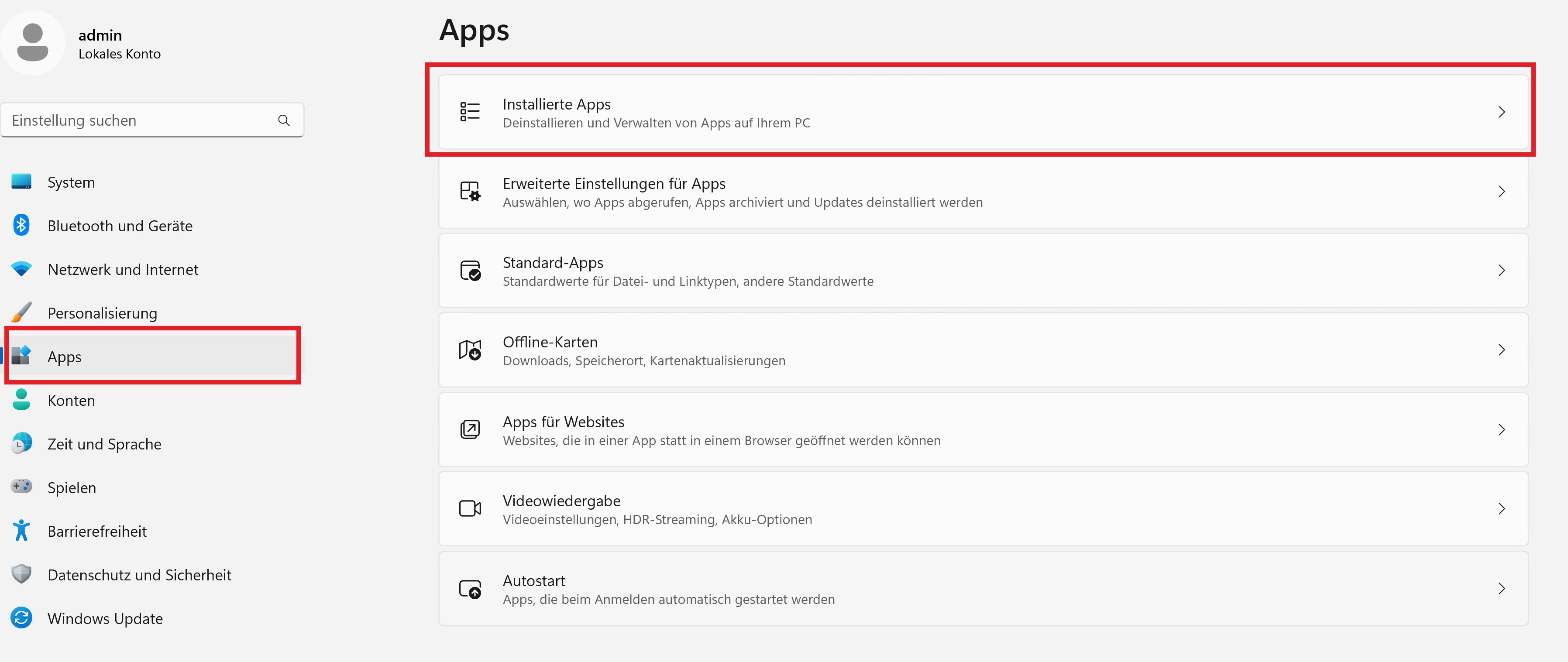The width and height of the screenshot is (1568, 662).
Task: Expand the Standard-Apps row chevron
Action: (x=1502, y=271)
